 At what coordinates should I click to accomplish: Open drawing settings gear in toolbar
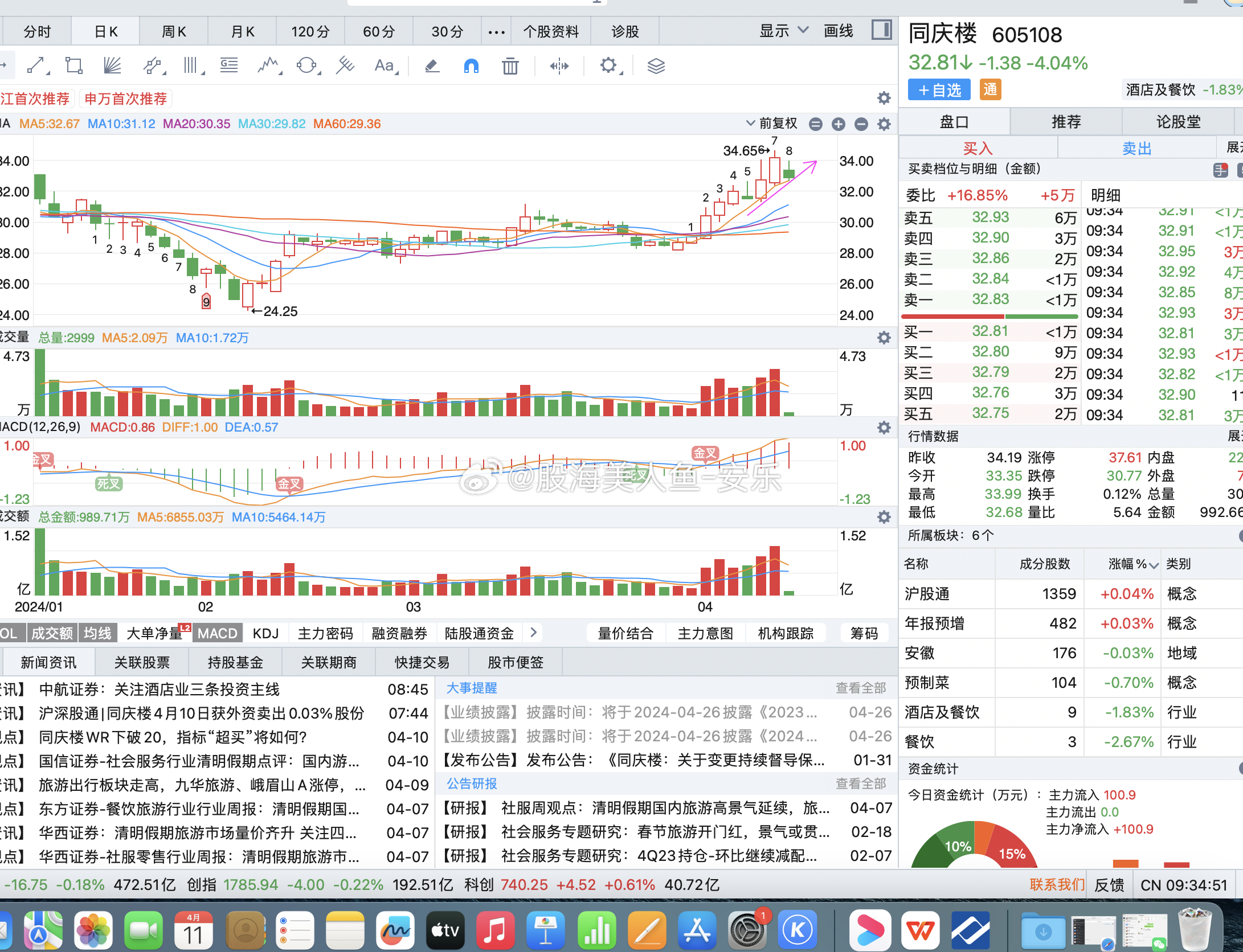(609, 65)
